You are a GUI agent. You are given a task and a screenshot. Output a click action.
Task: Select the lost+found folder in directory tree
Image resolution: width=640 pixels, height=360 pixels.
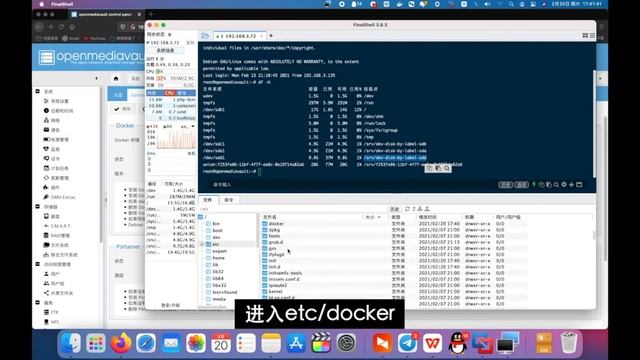coord(224,292)
